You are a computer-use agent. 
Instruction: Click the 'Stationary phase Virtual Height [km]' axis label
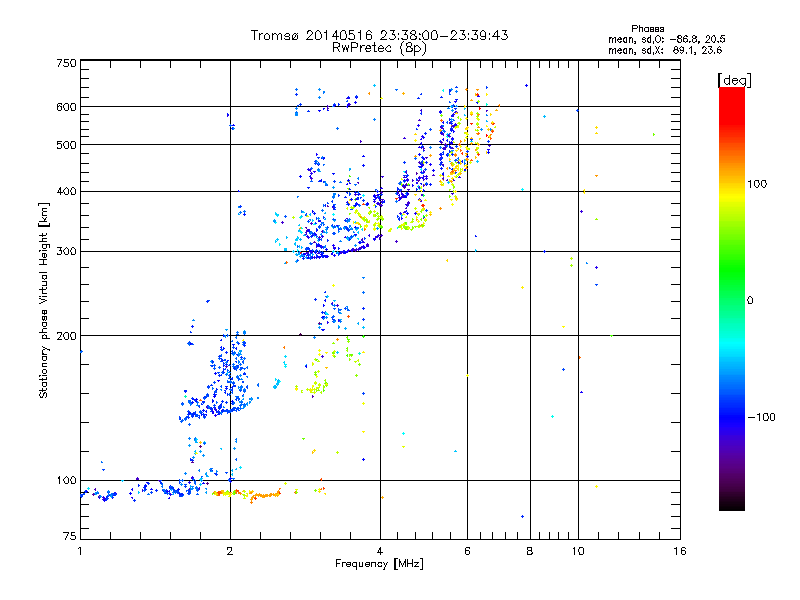coord(44,300)
